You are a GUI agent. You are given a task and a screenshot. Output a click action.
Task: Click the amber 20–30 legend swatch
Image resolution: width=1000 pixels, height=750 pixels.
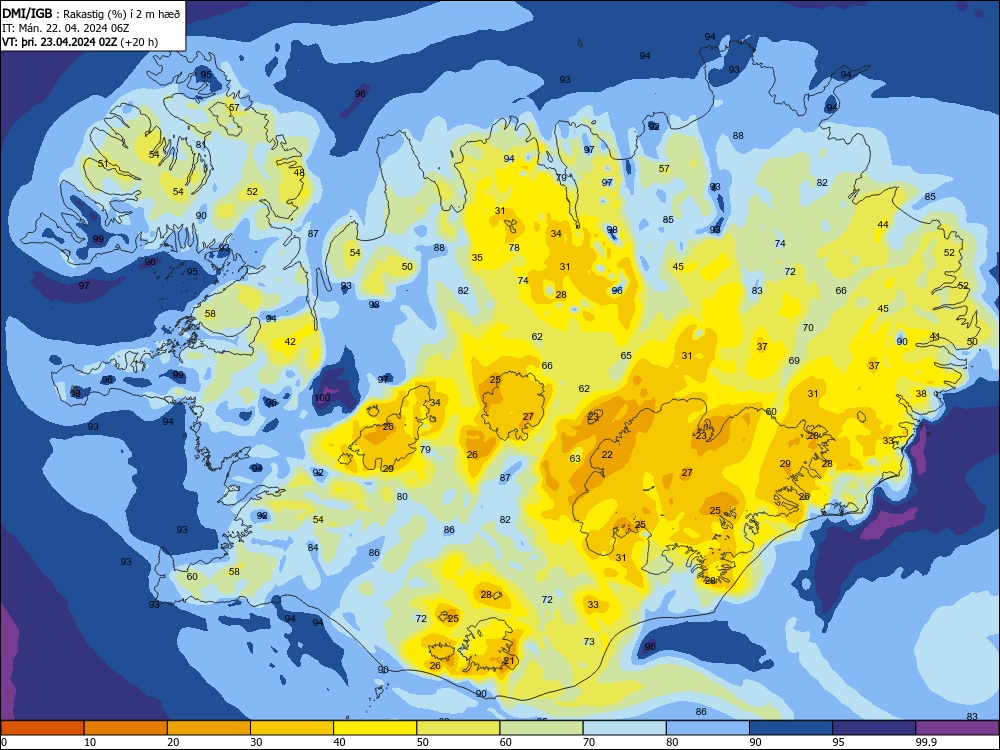coord(209,728)
